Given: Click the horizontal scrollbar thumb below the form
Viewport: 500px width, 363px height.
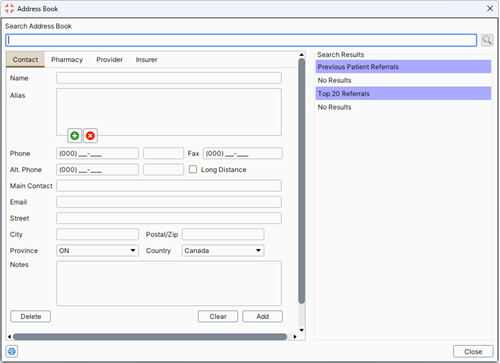Looking at the screenshot, I should point(150,337).
